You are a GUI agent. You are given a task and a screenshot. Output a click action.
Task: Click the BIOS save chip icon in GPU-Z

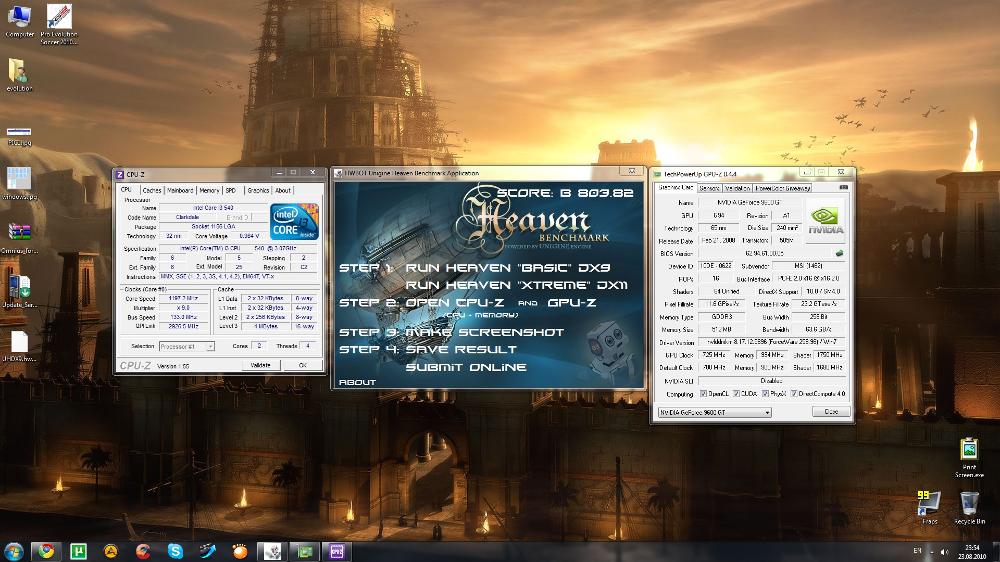click(x=839, y=253)
